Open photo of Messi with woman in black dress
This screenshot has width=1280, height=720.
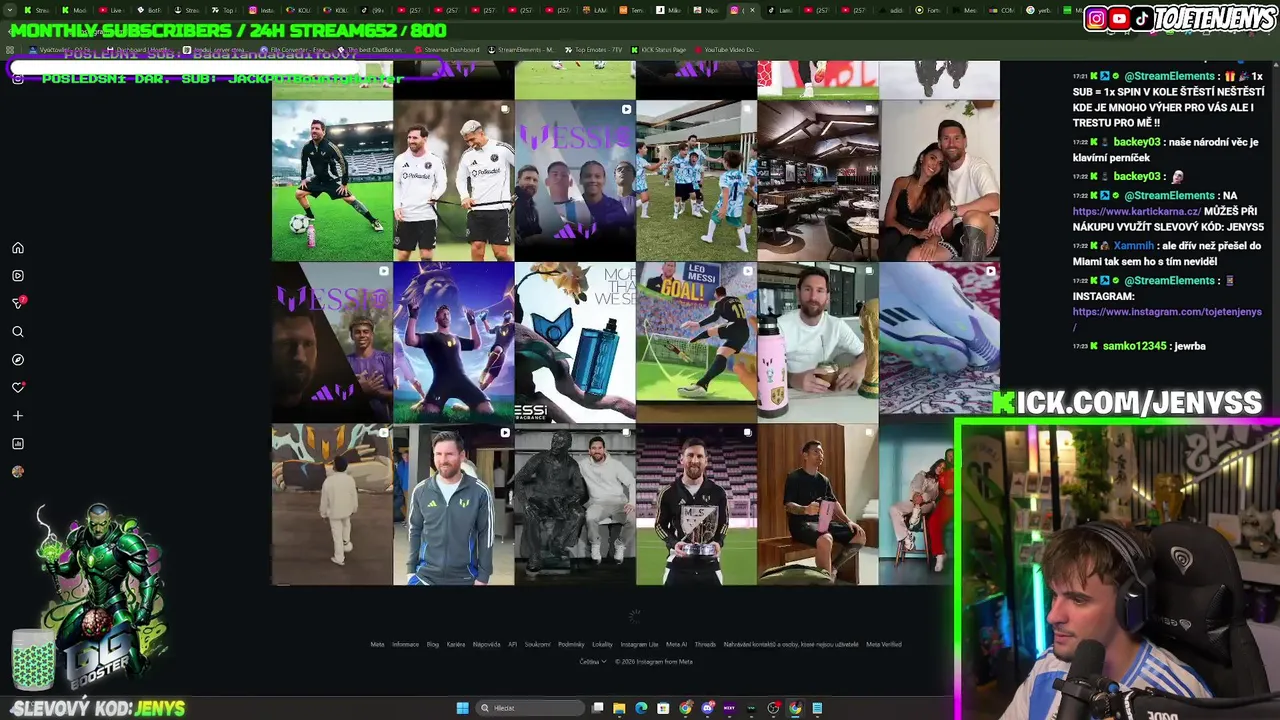click(x=939, y=180)
